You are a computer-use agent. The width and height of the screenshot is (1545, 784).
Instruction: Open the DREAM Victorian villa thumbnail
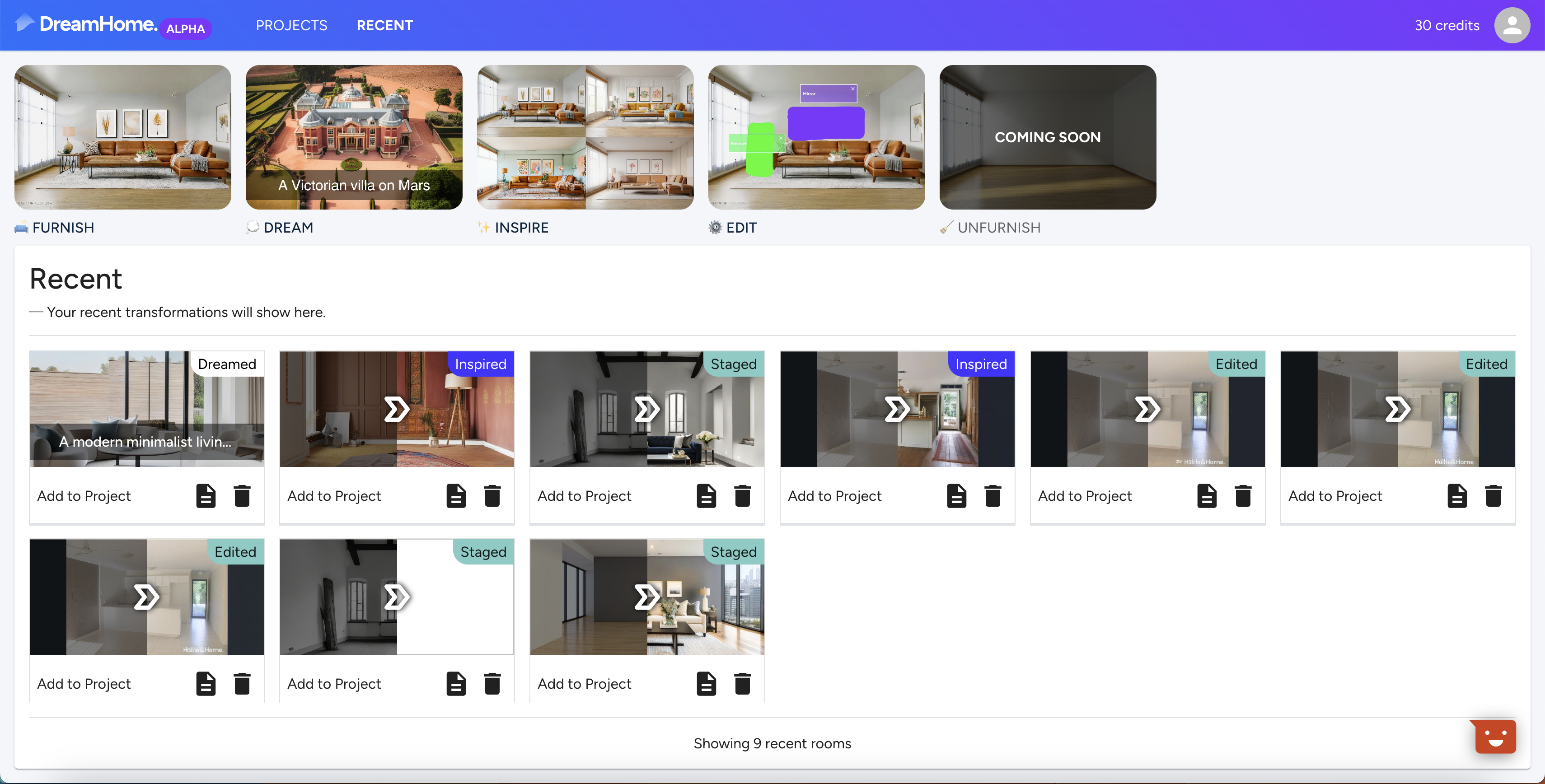[x=354, y=137]
